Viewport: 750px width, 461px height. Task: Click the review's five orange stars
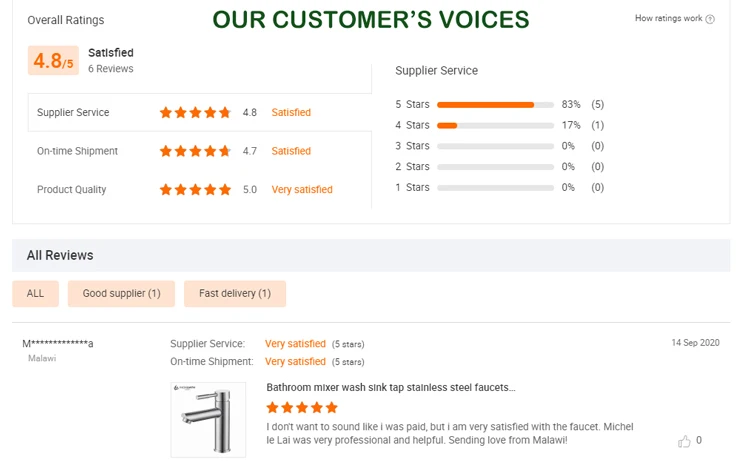pyautogui.click(x=302, y=408)
